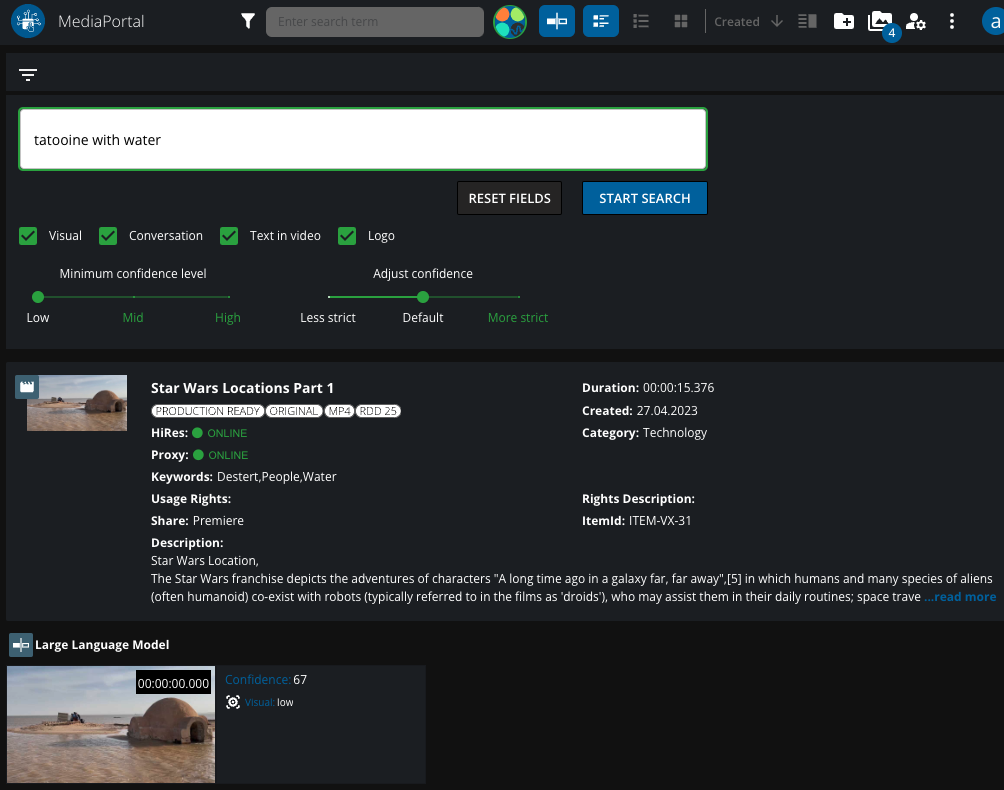Open the three-dot more options menu
Screen dimensions: 1004x790
[x=952, y=21]
